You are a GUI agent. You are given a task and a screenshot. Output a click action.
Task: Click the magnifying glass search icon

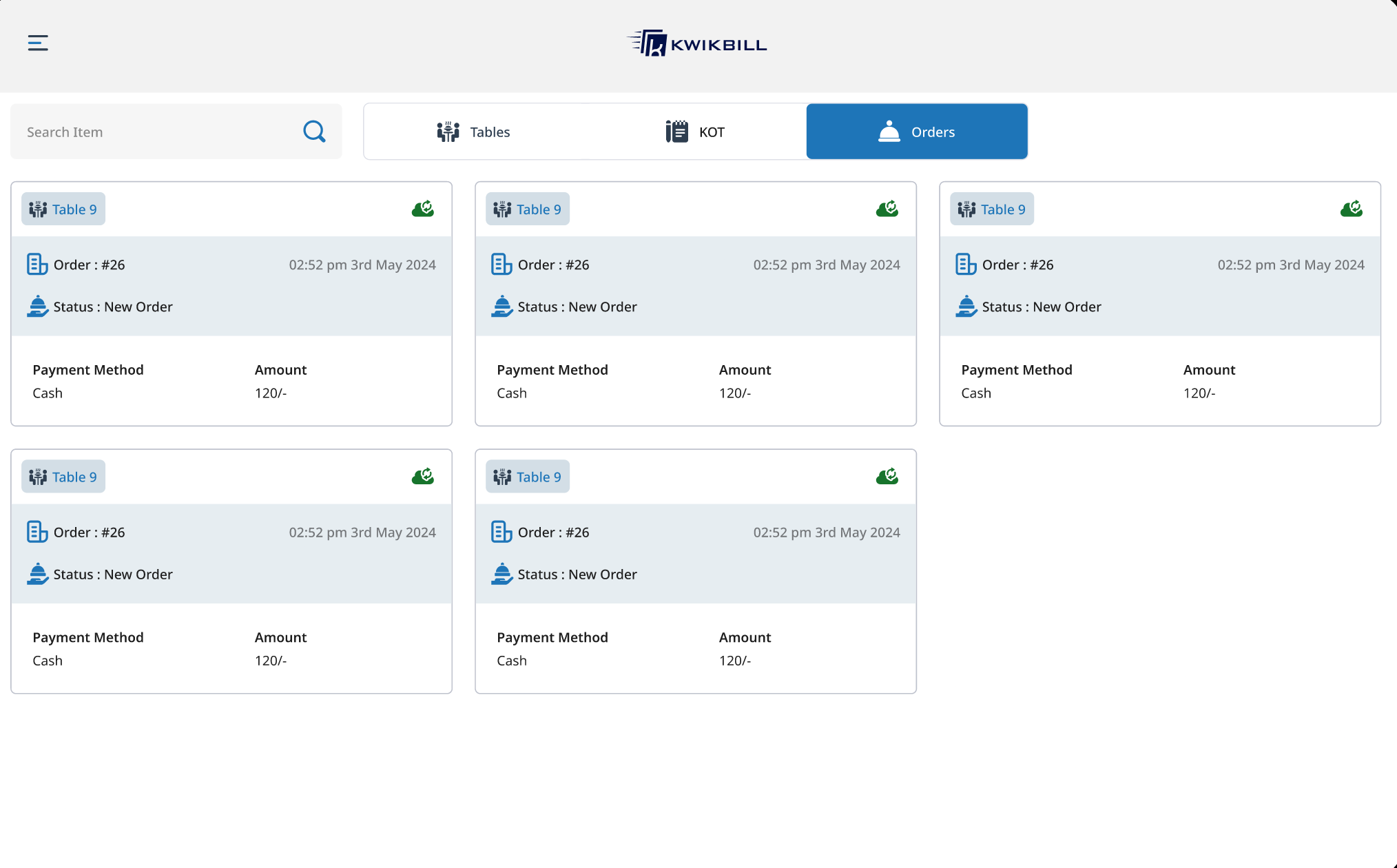pos(314,132)
